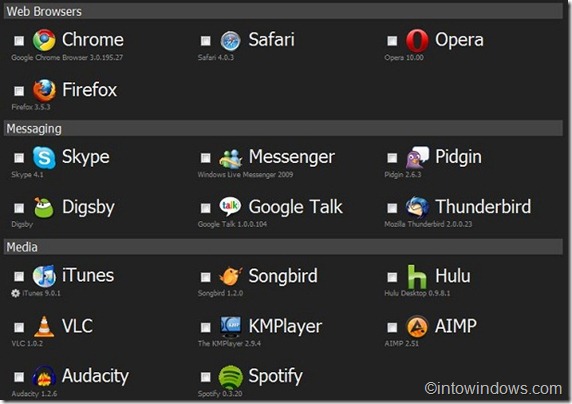Screen dimensions: 572x404
Task: Click the Skype icon
Action: [x=44, y=158]
